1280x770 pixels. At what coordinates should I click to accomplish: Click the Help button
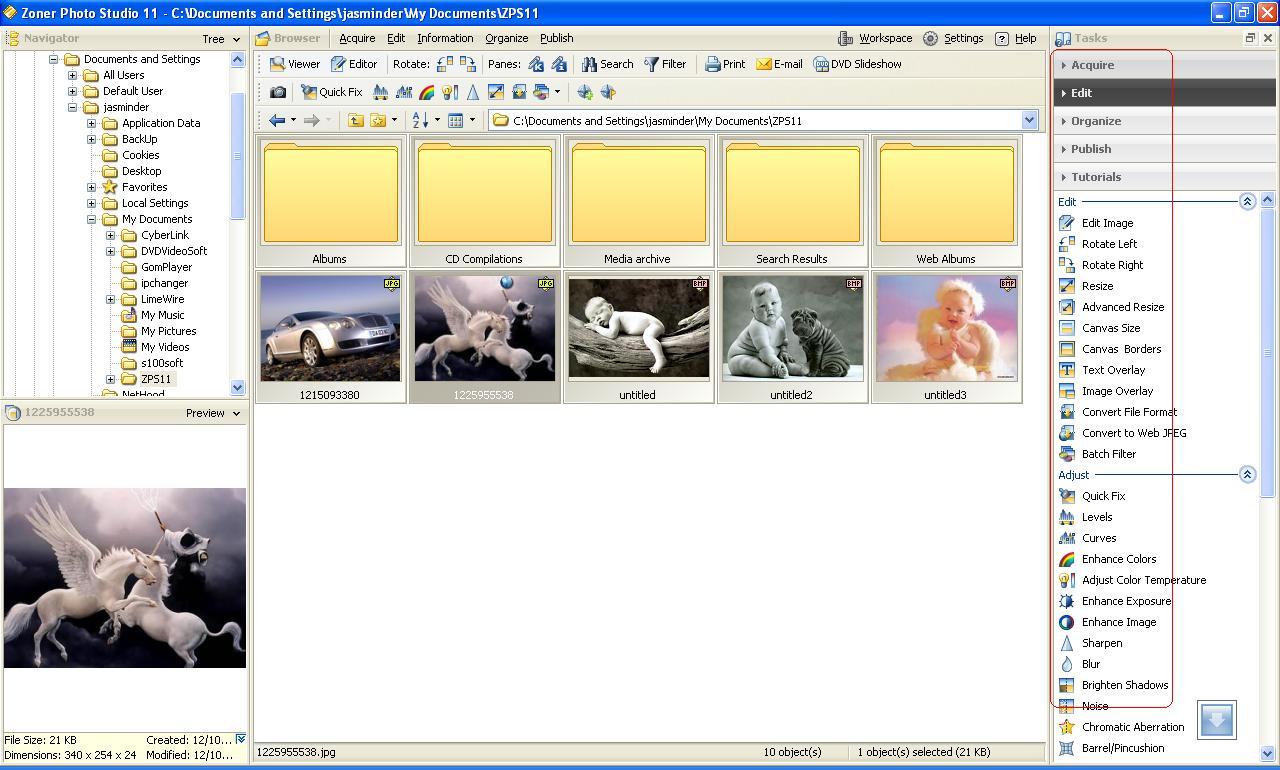(x=1025, y=38)
